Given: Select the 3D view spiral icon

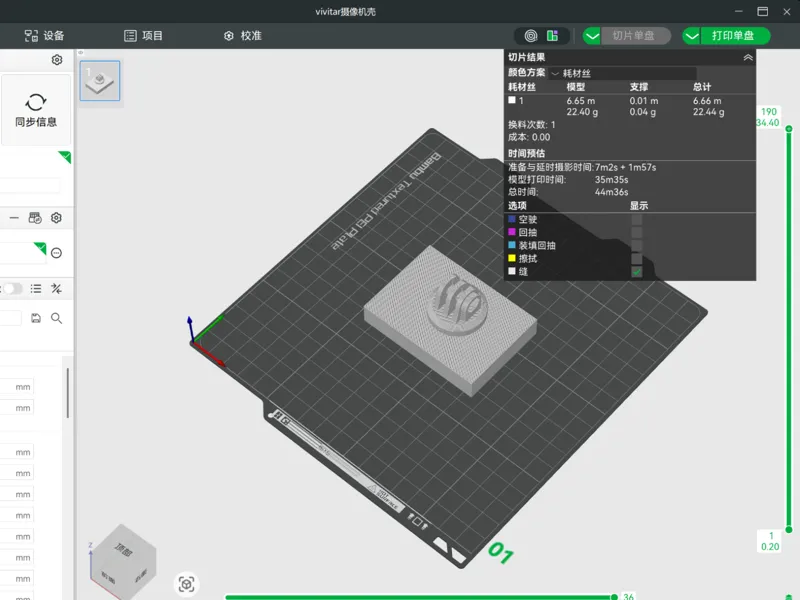Looking at the screenshot, I should coord(531,36).
